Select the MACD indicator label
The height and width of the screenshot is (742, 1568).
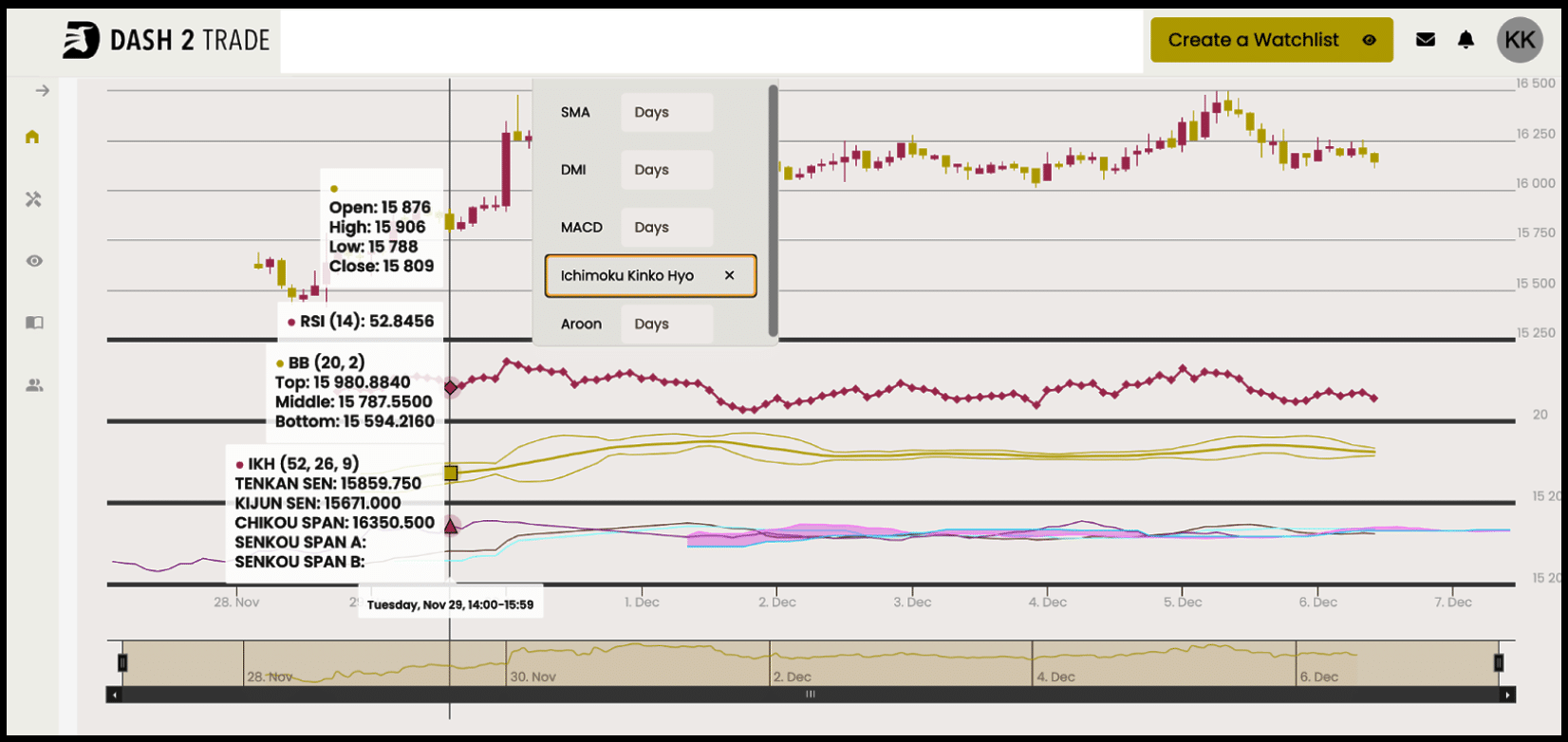(x=582, y=228)
